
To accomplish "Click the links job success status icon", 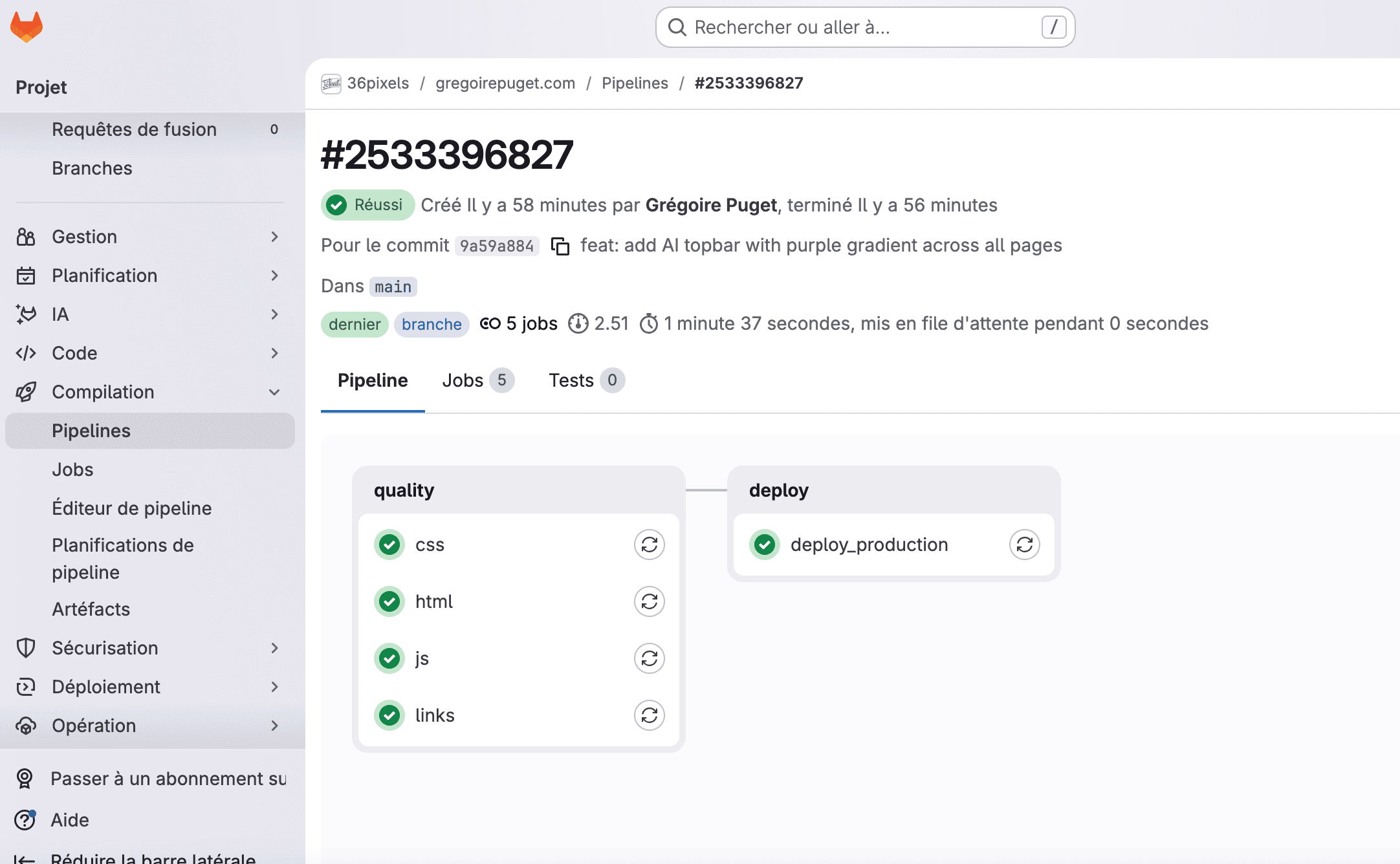I will click(389, 715).
